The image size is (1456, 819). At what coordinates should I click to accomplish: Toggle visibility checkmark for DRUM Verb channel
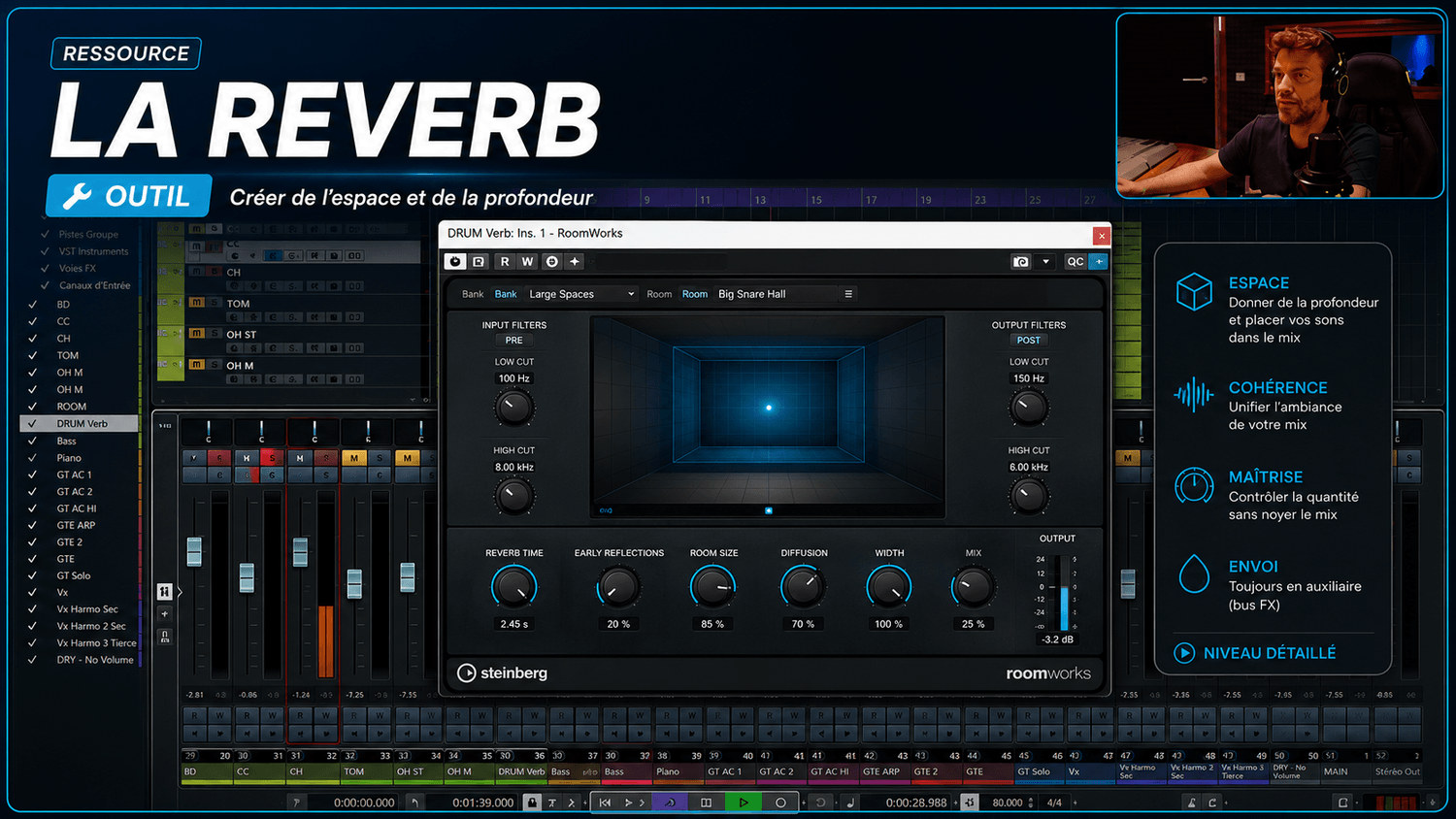pos(32,424)
